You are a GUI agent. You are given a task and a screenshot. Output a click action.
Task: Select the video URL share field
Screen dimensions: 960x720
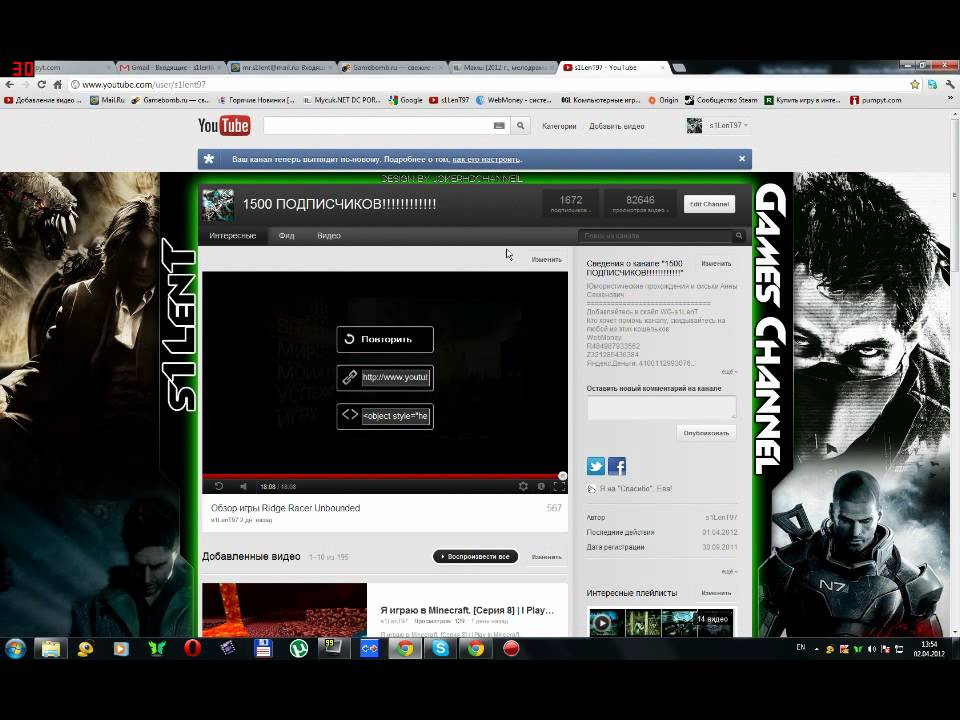pyautogui.click(x=395, y=377)
